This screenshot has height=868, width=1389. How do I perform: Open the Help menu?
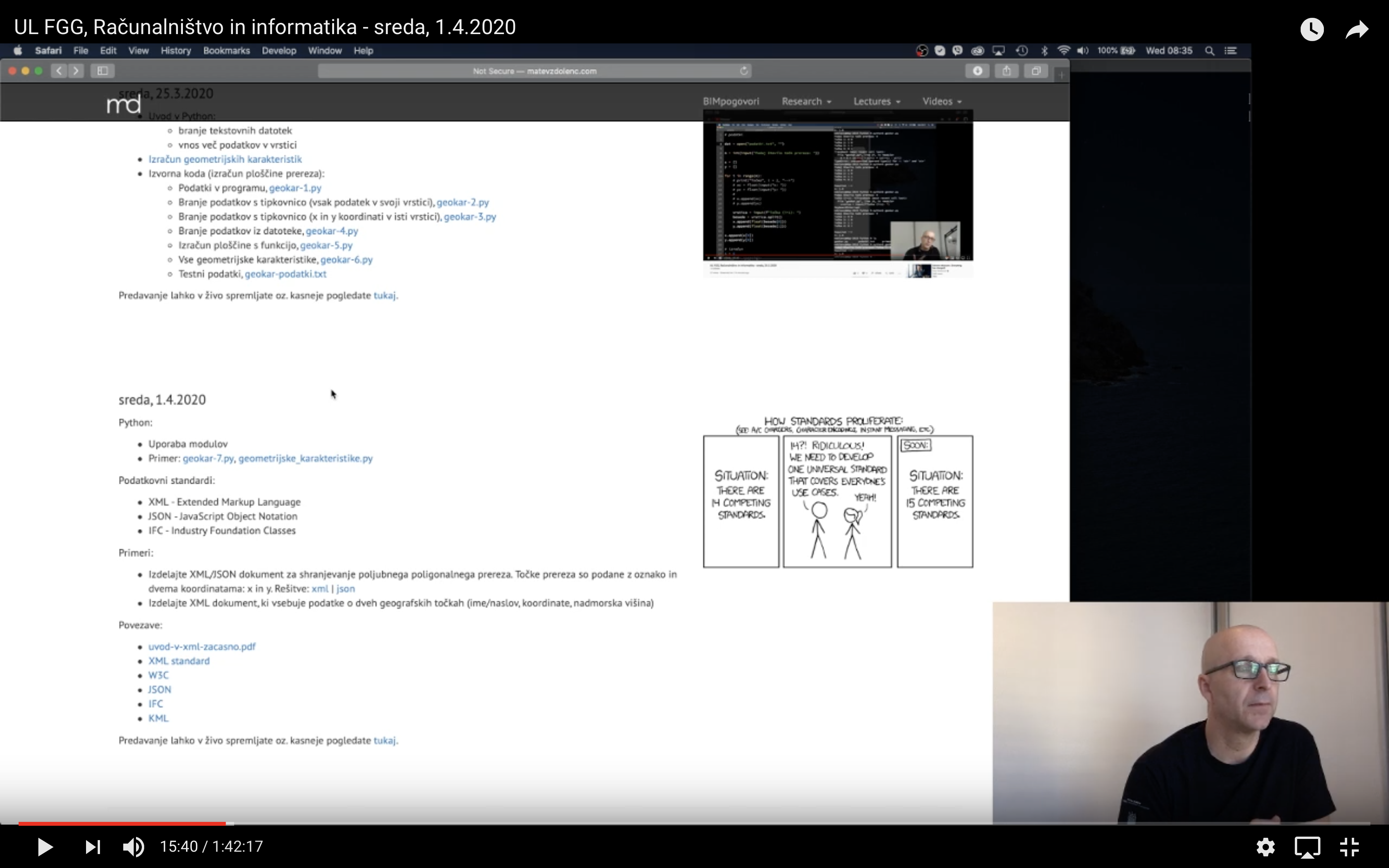pos(363,50)
